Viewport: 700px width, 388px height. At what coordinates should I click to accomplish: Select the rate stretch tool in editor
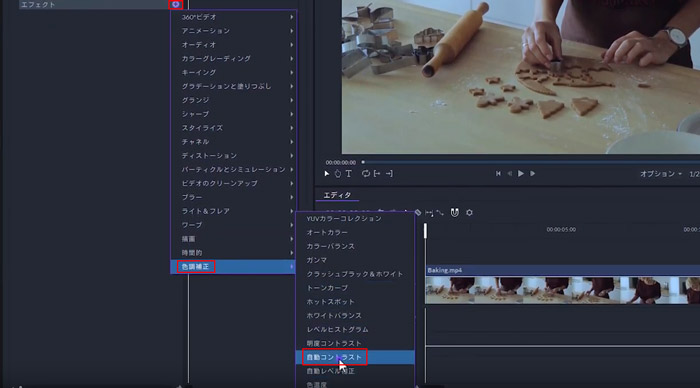coord(429,213)
